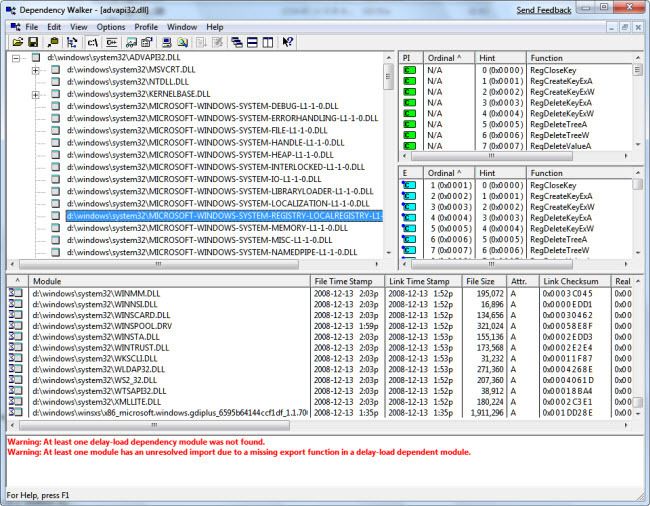Click the cyan export icon for RegCreateKeyExW
The image size is (650, 506).
tap(409, 207)
